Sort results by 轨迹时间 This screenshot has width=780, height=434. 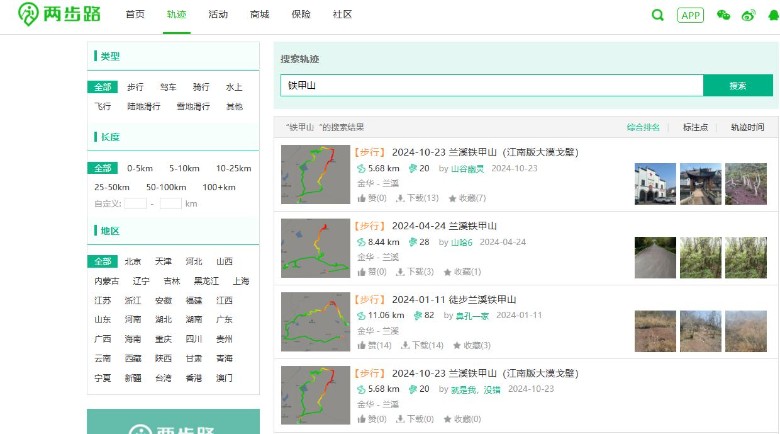[x=747, y=127]
